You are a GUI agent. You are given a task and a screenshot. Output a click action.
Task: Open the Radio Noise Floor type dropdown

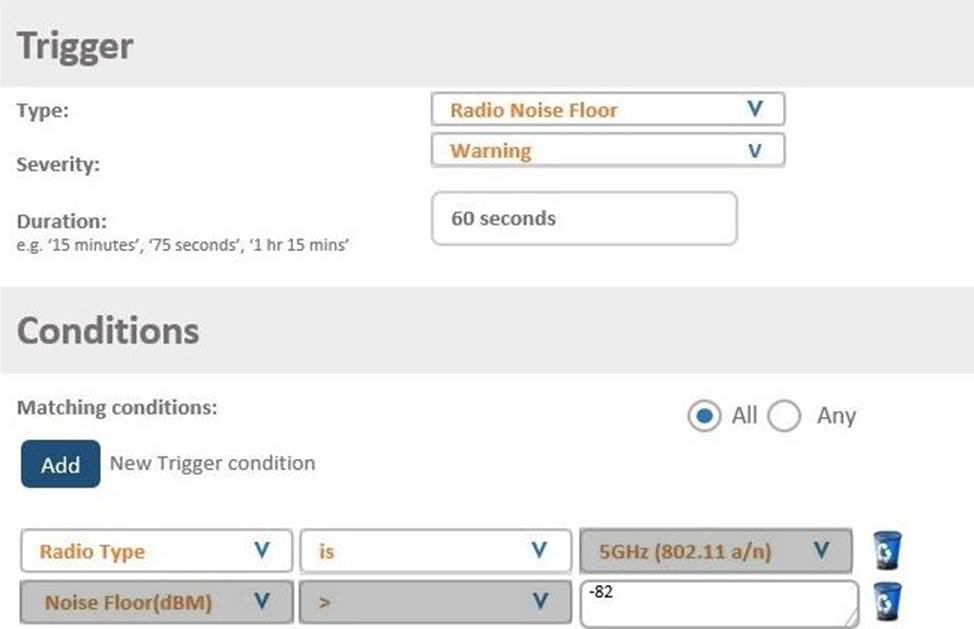(608, 109)
